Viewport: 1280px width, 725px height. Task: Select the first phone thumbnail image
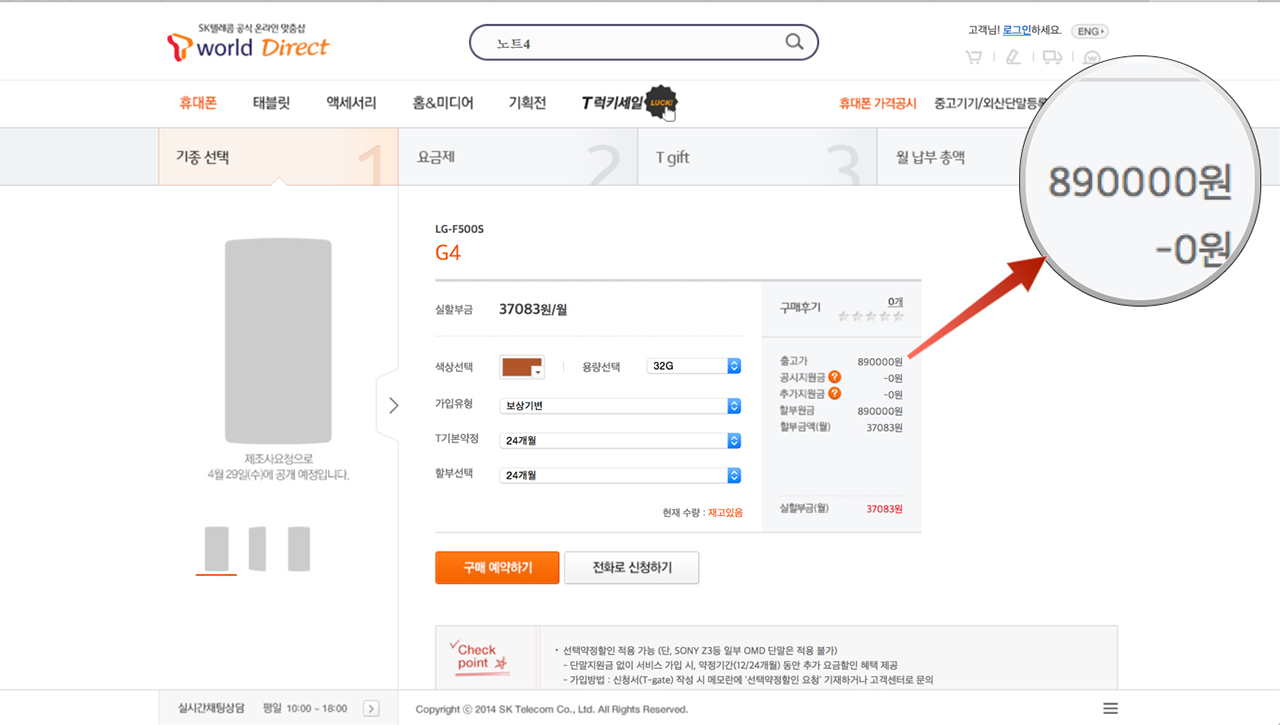(x=216, y=549)
